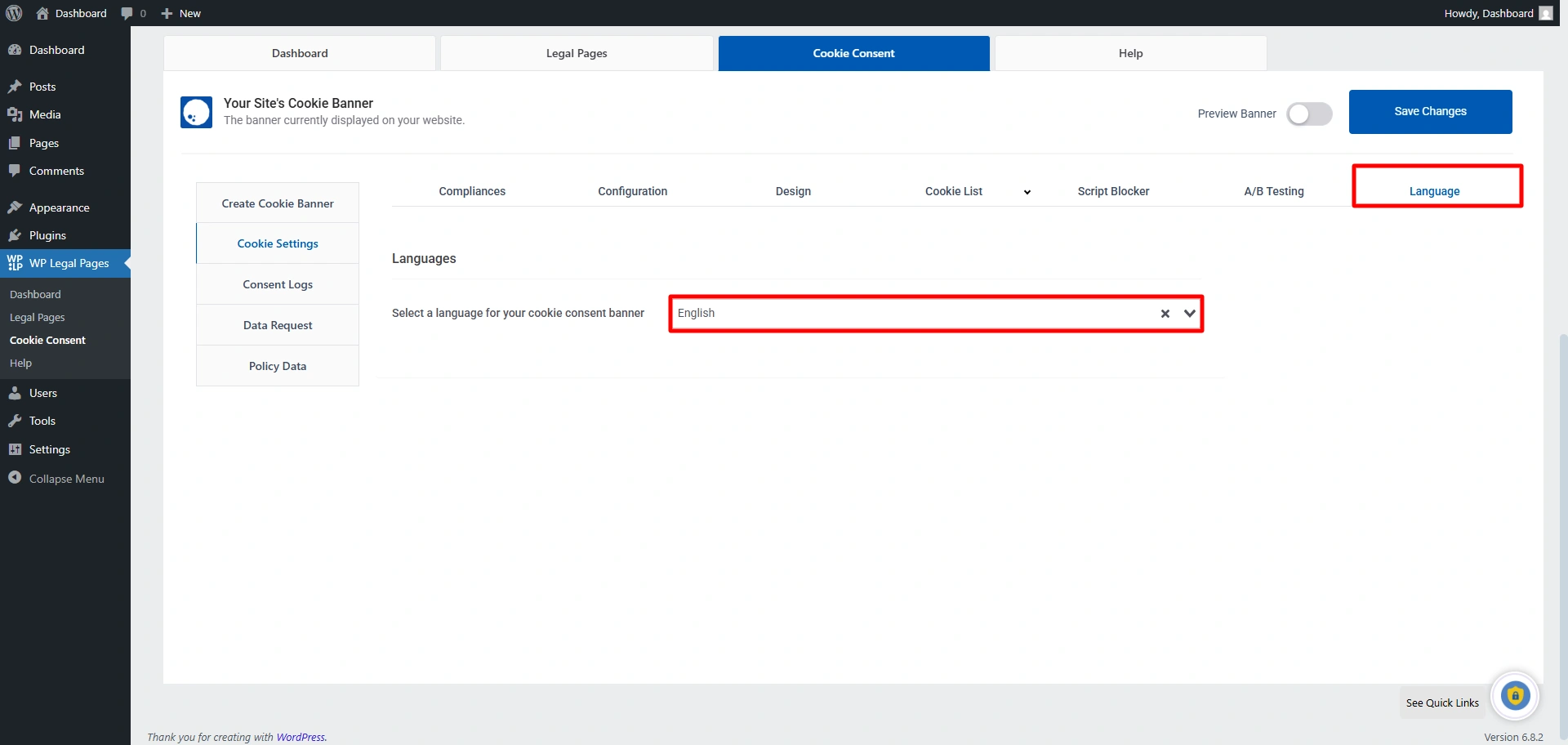Open Create Cookie Banner section
Viewport: 1568px width, 745px height.
pyautogui.click(x=278, y=203)
